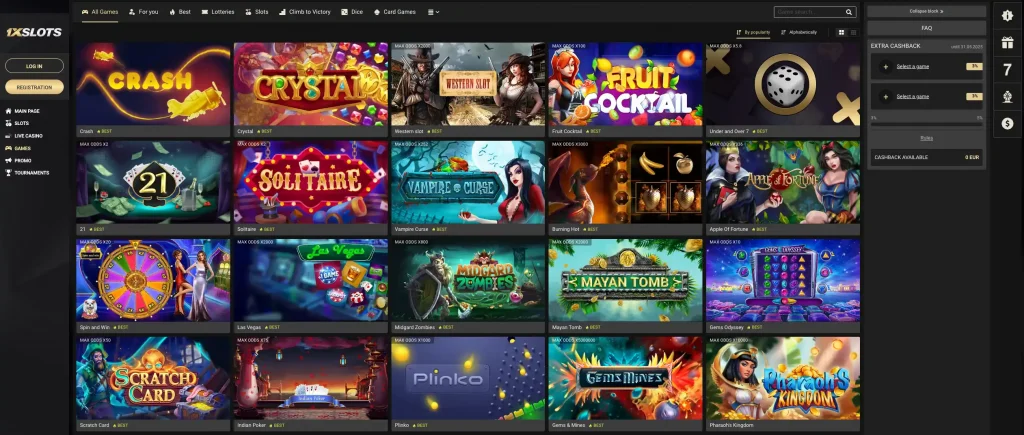Open the Vampire Curse game thumbnail
The height and width of the screenshot is (435, 1024).
pos(468,182)
